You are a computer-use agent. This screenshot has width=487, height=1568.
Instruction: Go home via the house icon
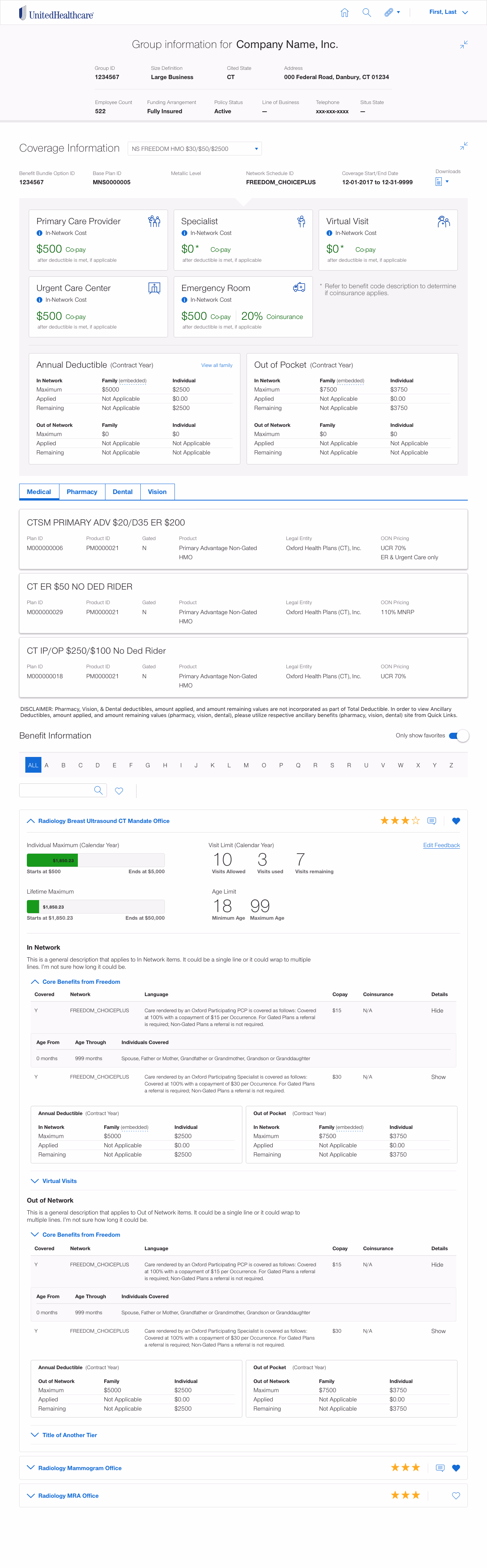345,12
